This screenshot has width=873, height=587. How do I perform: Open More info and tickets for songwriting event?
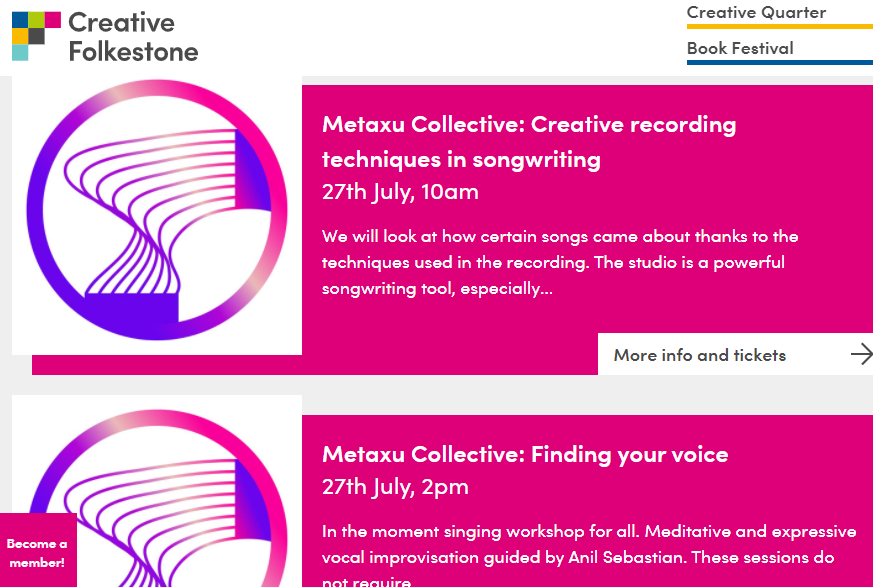click(x=735, y=354)
